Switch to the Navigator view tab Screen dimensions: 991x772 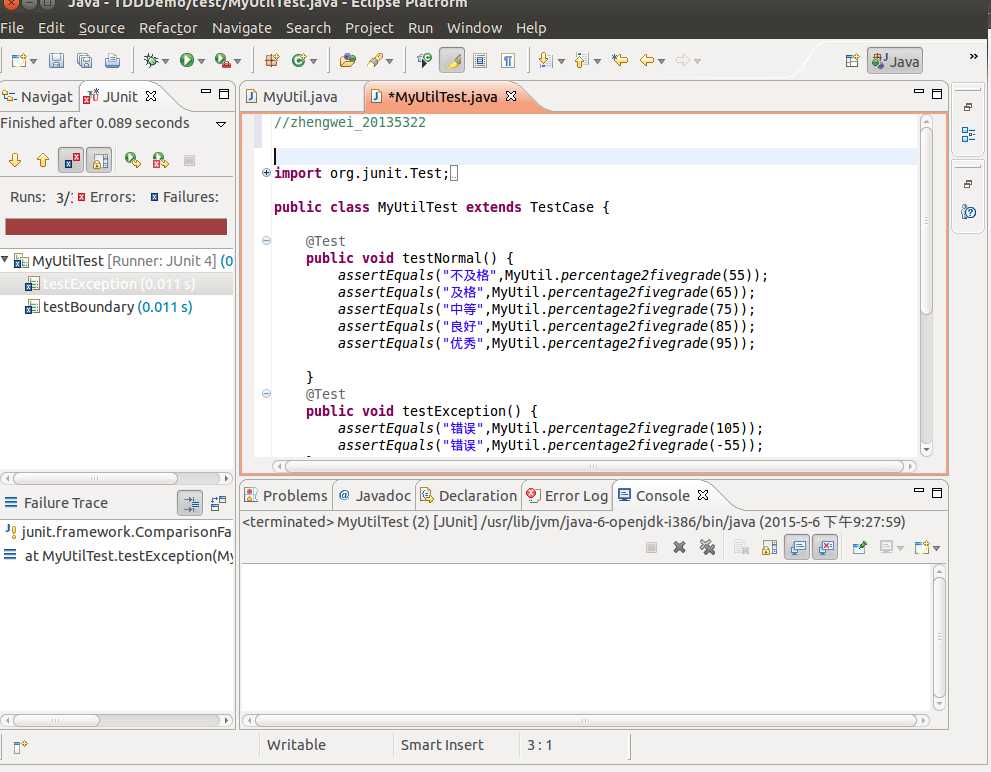click(x=38, y=97)
